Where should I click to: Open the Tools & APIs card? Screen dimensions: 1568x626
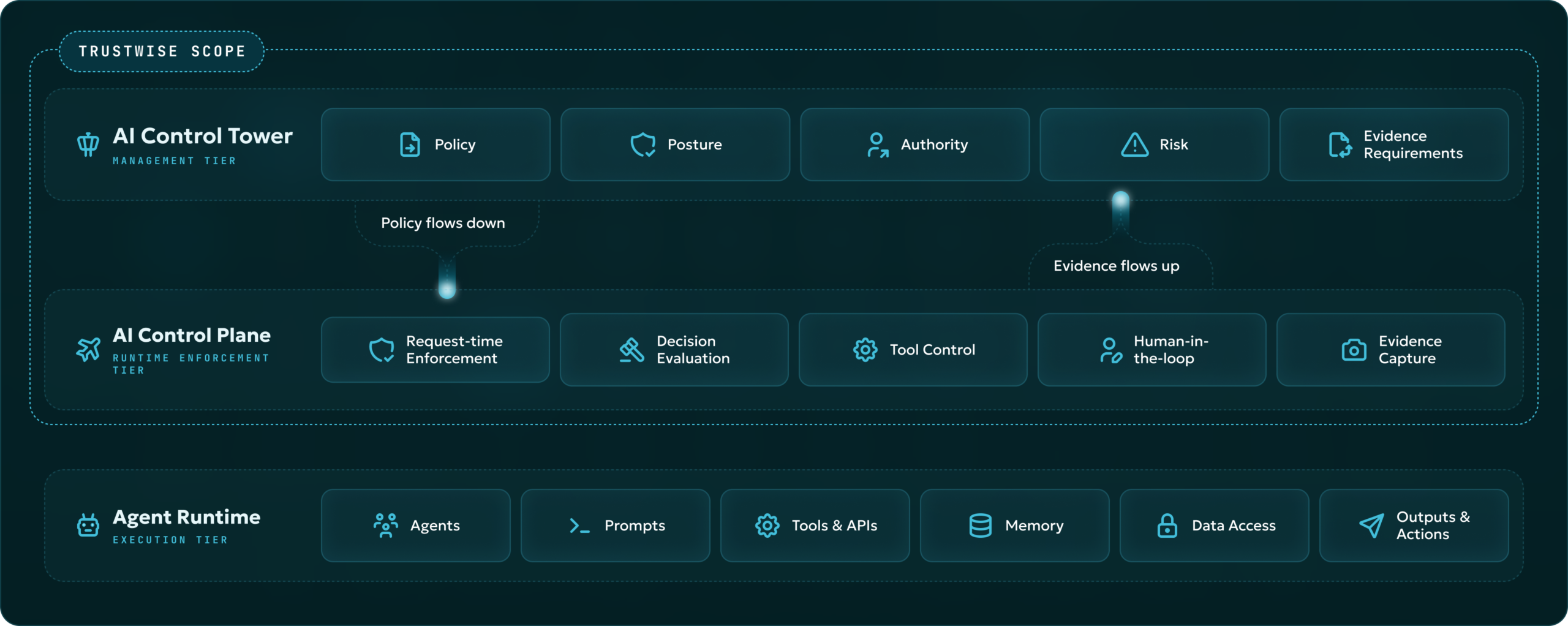815,526
